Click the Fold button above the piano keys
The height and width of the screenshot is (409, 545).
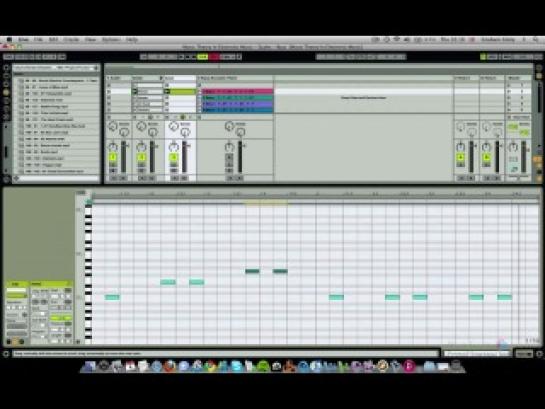[x=81, y=192]
